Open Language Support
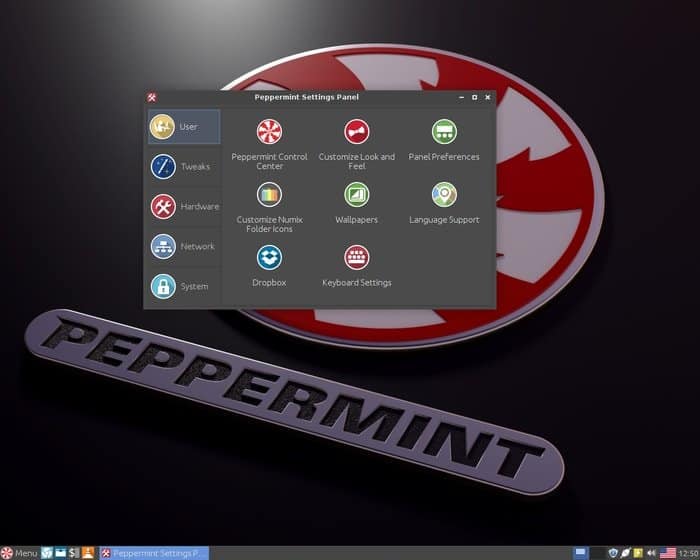The width and height of the screenshot is (700, 560). (444, 203)
